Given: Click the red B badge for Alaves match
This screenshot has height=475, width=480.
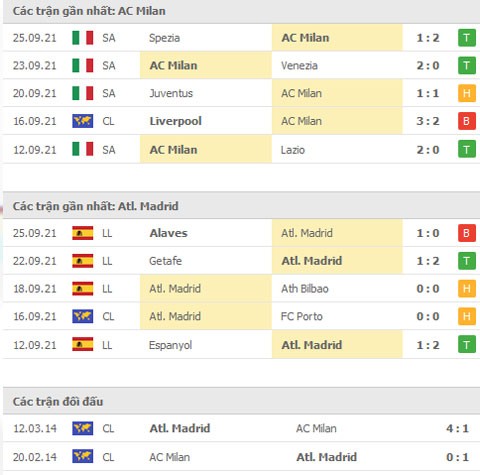Looking at the screenshot, I should (467, 233).
